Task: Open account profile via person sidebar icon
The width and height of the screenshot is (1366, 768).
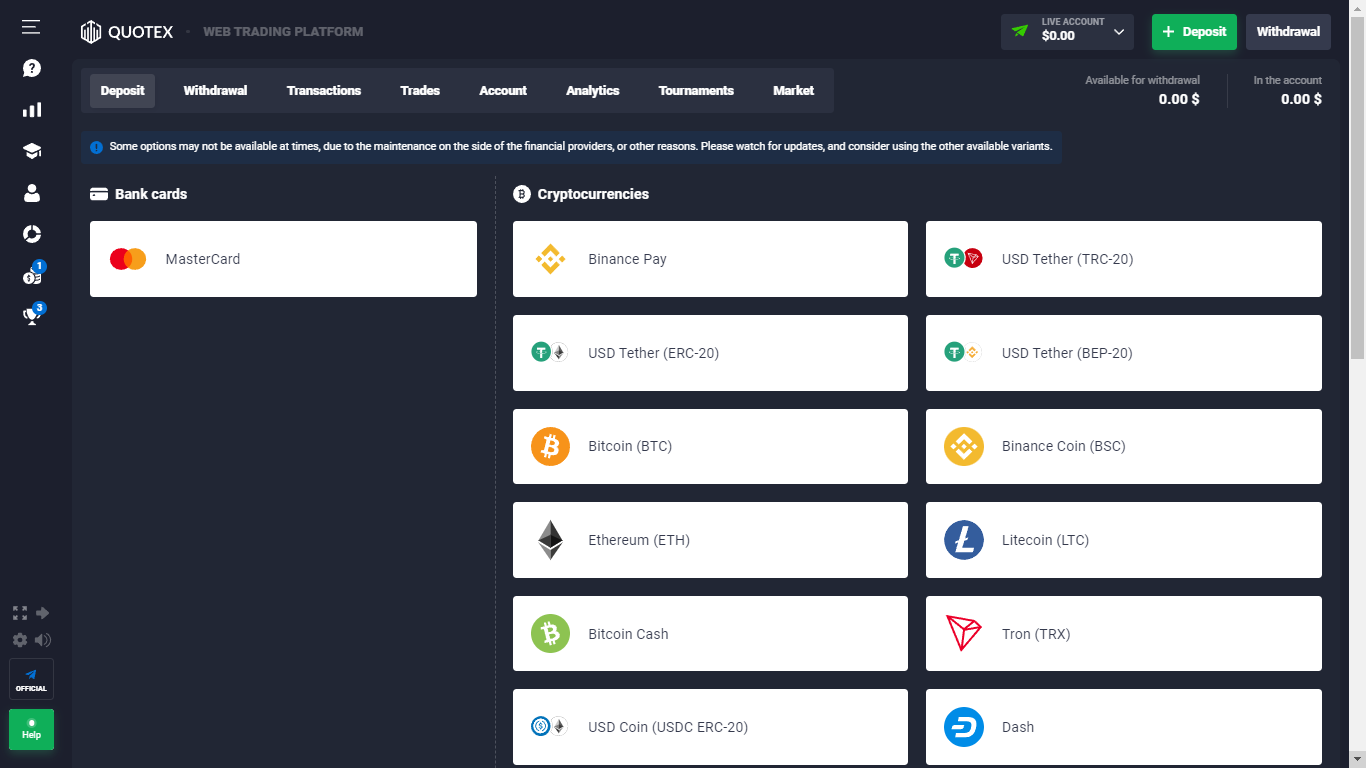Action: point(32,193)
